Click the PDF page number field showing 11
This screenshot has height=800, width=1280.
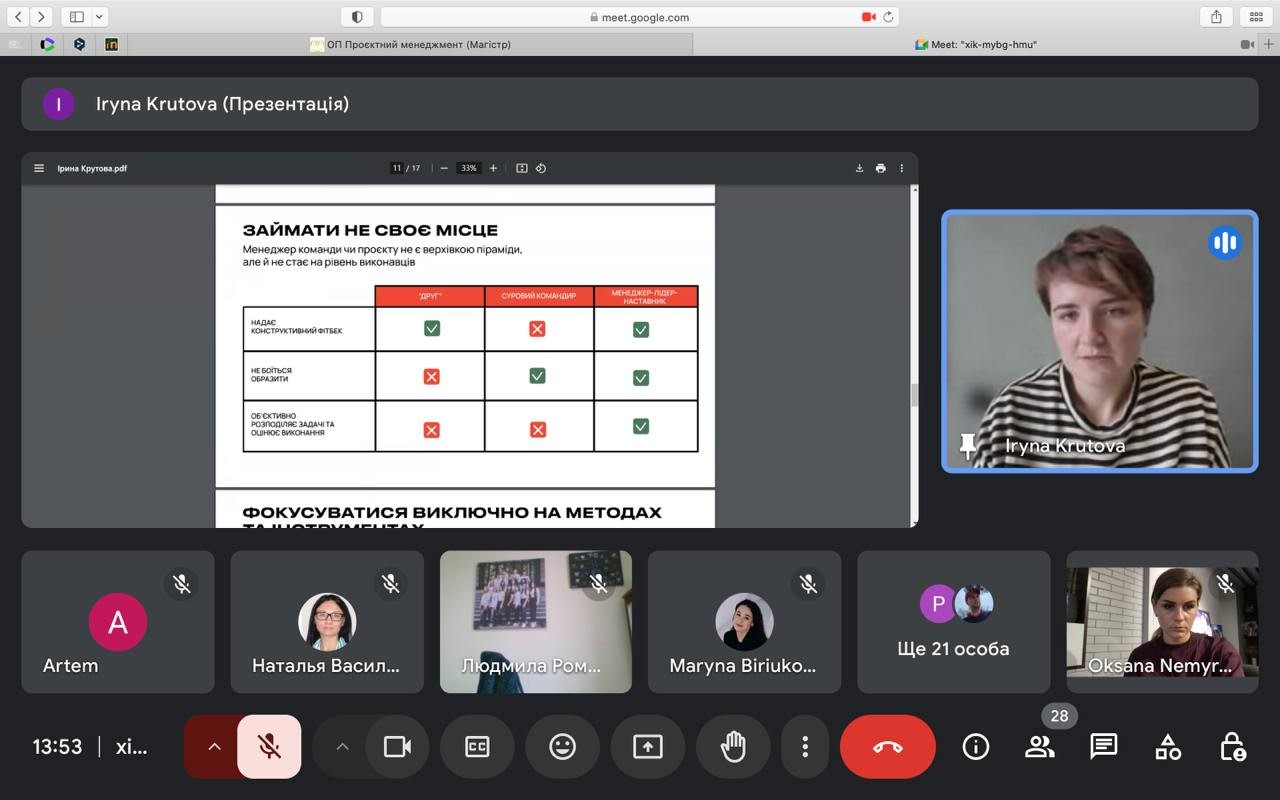pyautogui.click(x=397, y=168)
